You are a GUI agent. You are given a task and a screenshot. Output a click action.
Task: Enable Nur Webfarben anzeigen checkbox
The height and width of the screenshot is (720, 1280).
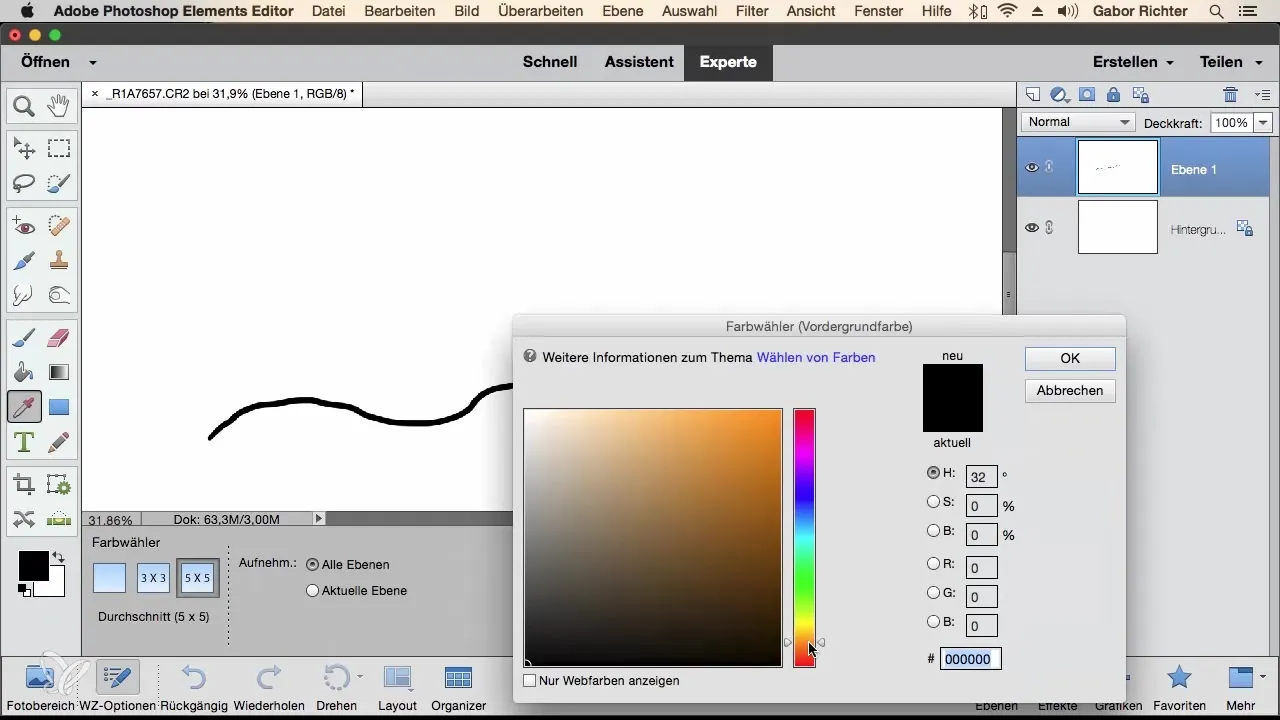click(530, 680)
